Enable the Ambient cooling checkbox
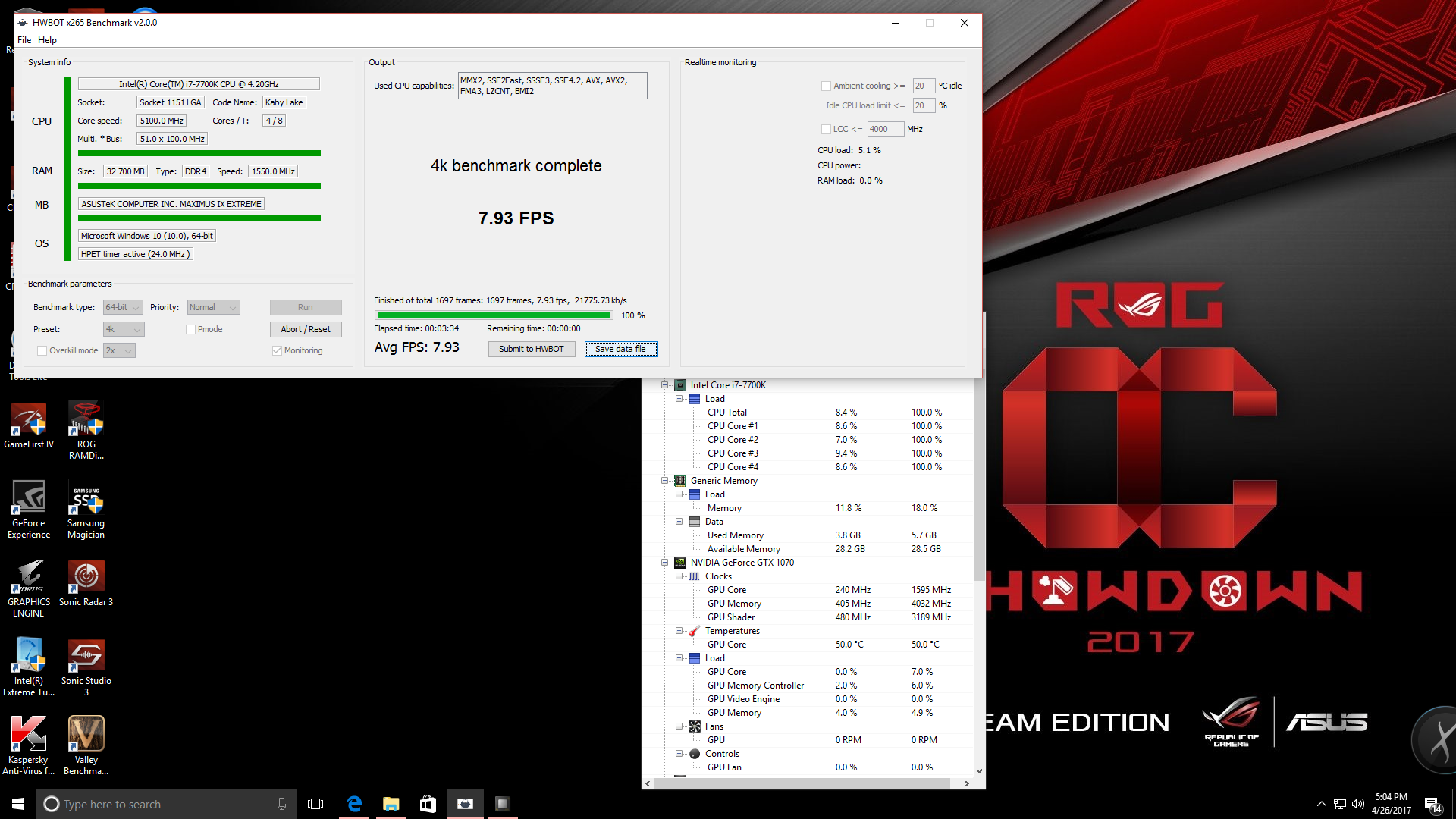1456x819 pixels. coord(826,86)
